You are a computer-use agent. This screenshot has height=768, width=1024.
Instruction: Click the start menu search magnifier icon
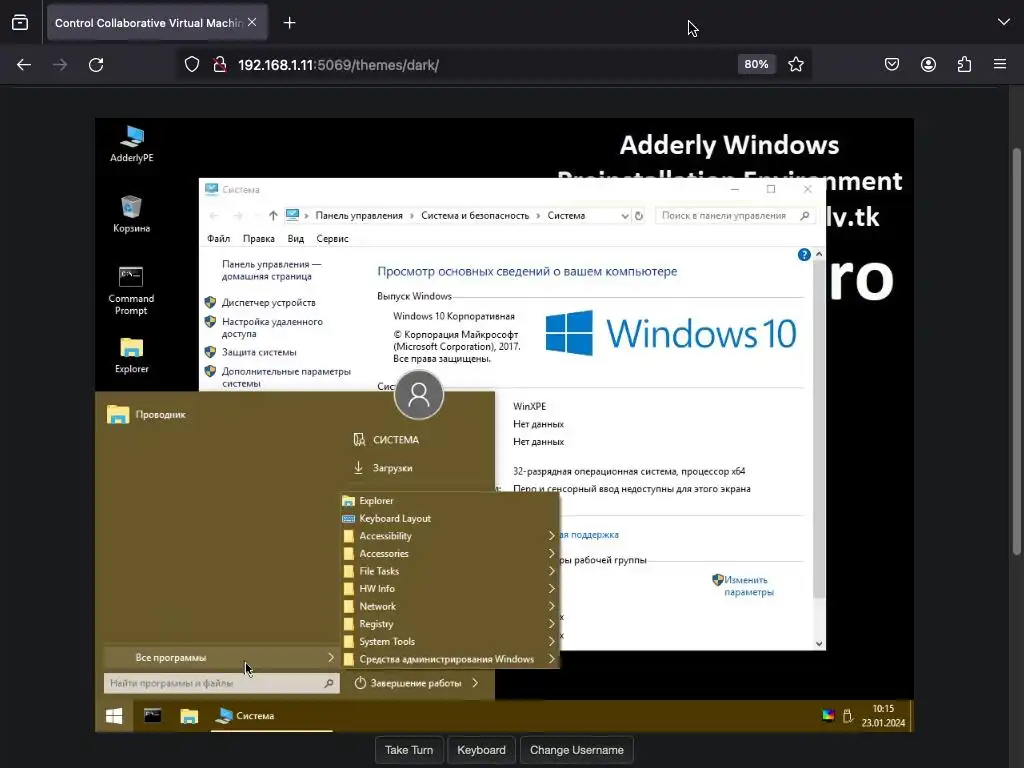pyautogui.click(x=329, y=683)
